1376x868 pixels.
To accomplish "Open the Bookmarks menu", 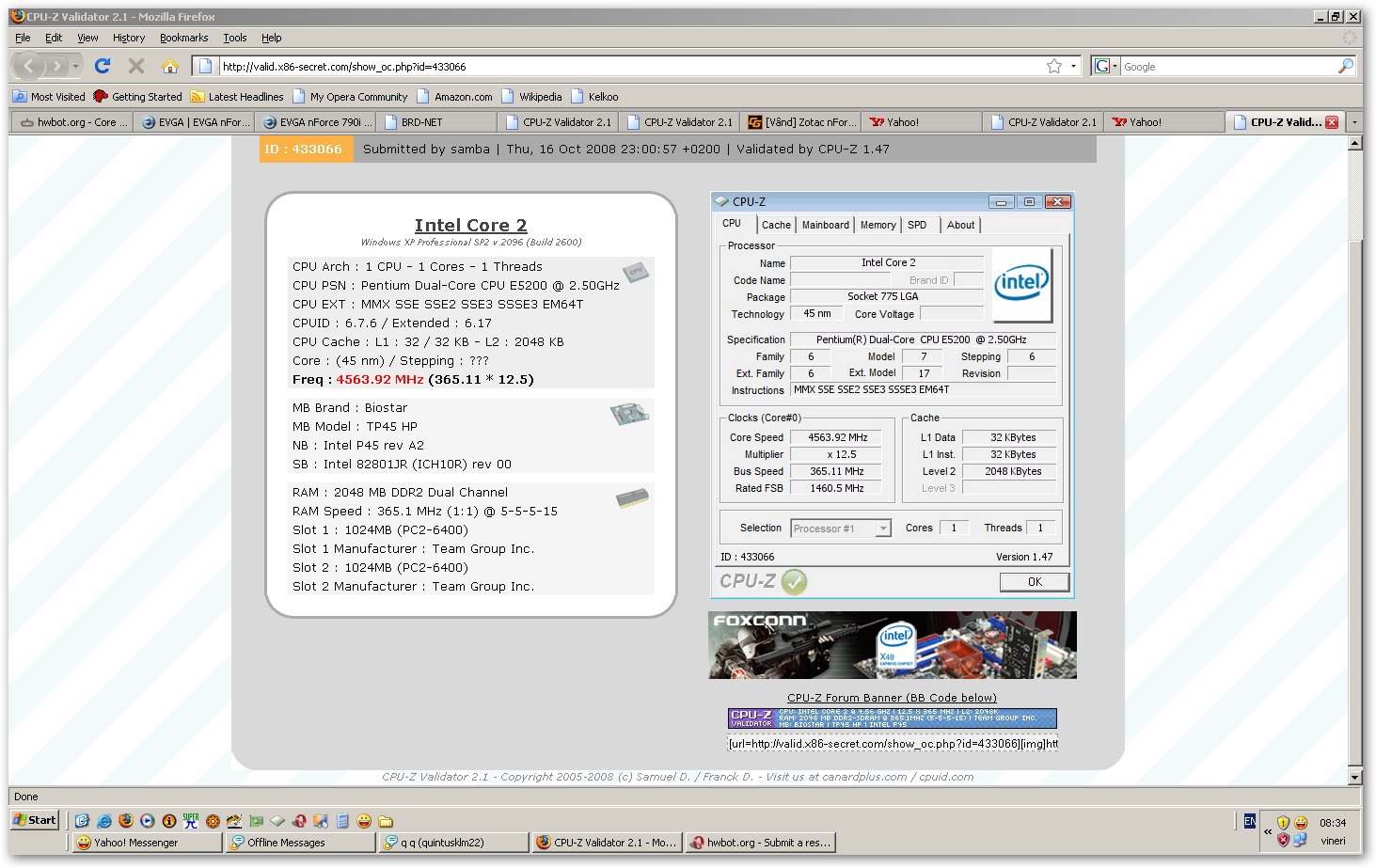I will point(183,38).
